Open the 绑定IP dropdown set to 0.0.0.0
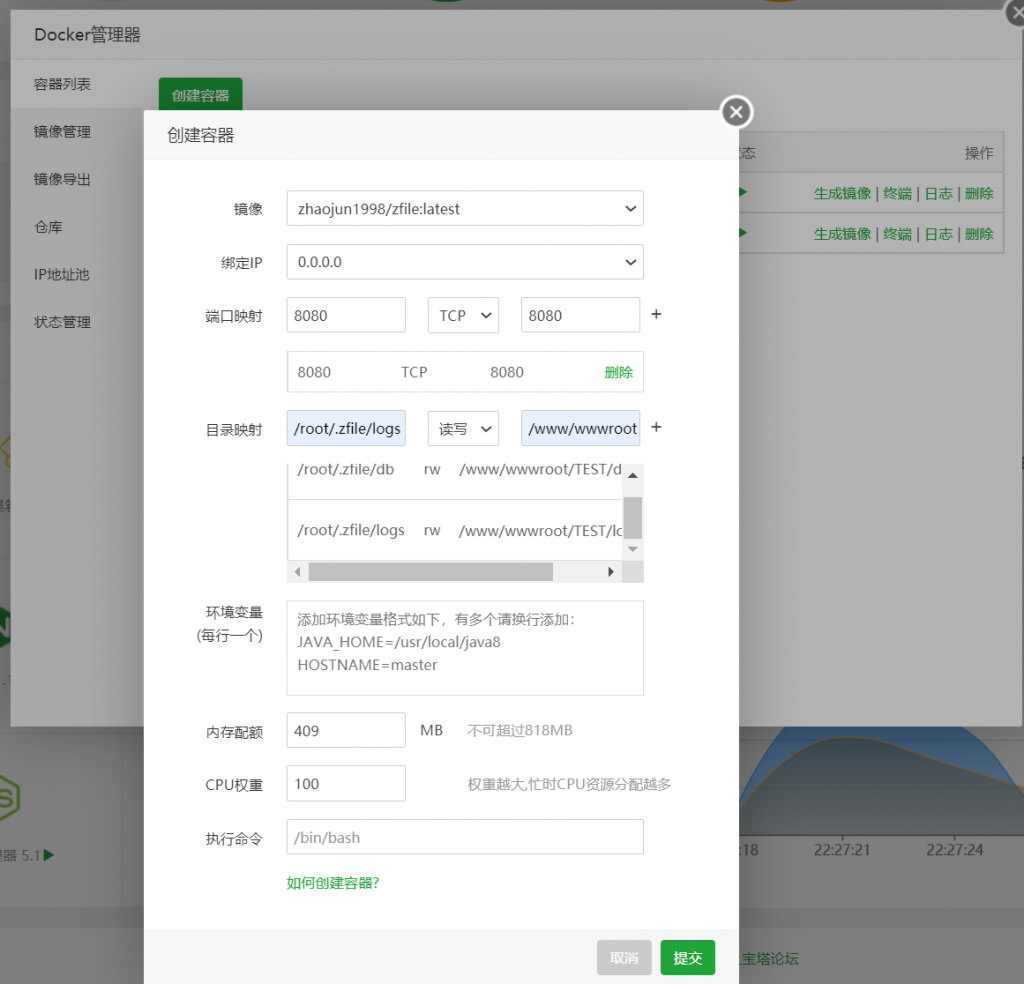 pos(464,261)
